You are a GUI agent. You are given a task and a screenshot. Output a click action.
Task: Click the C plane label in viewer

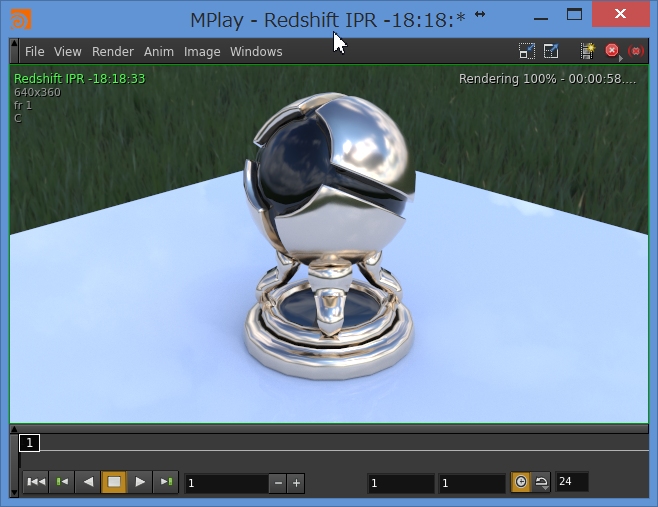tap(18, 118)
